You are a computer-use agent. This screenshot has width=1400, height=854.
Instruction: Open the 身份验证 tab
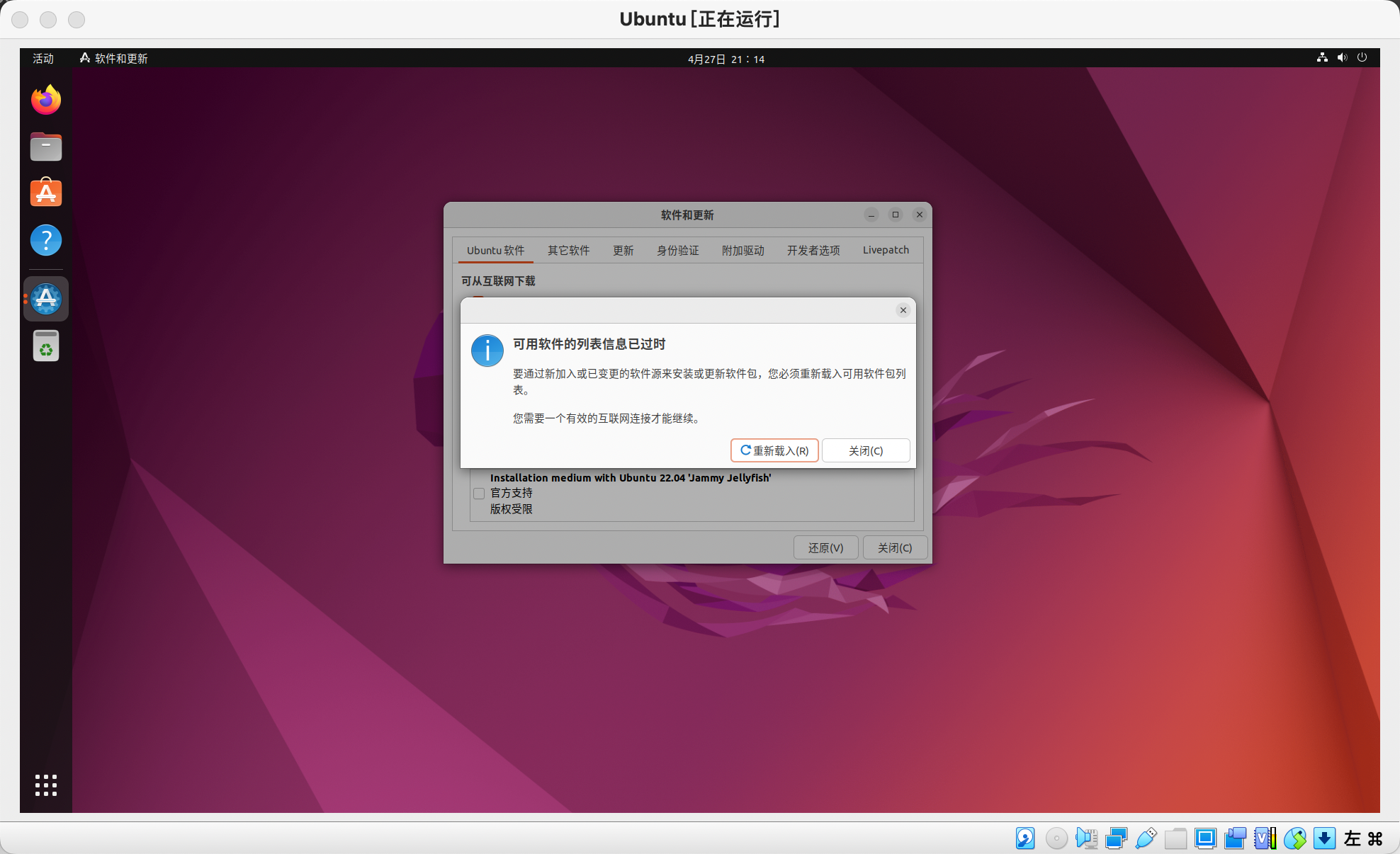pos(678,251)
